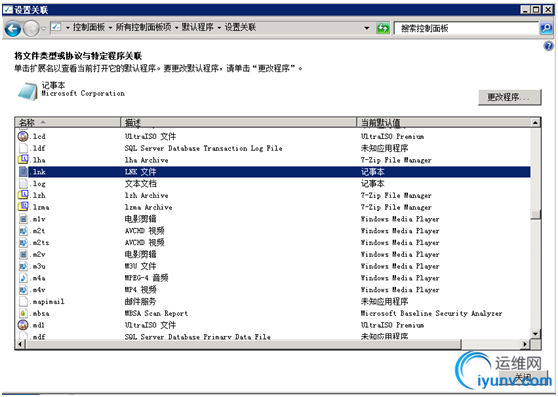Open the 所有控制面板项 breadcrumb segment
558x397 pixels.
click(143, 27)
